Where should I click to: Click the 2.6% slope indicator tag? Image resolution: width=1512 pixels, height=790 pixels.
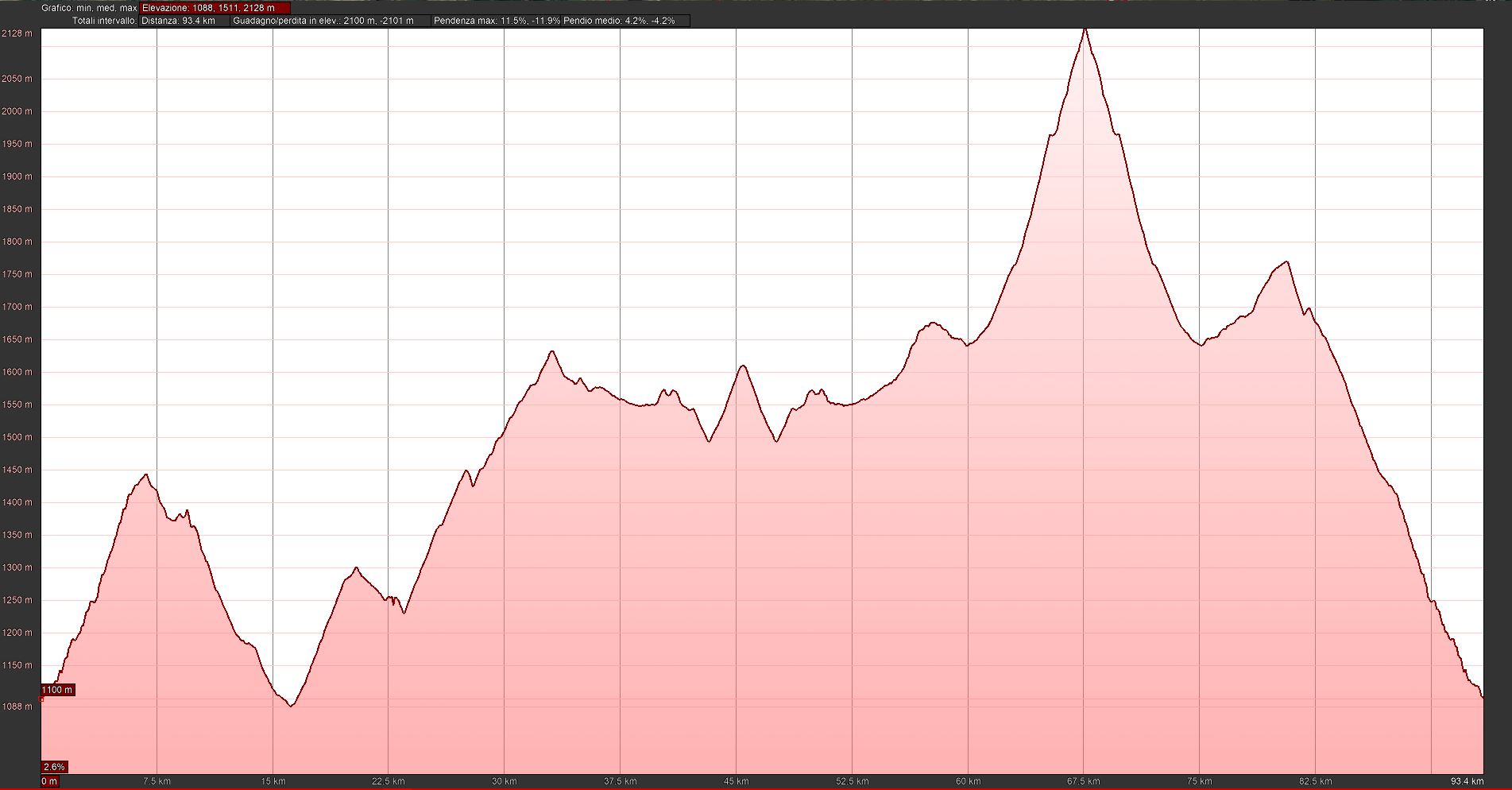point(55,767)
